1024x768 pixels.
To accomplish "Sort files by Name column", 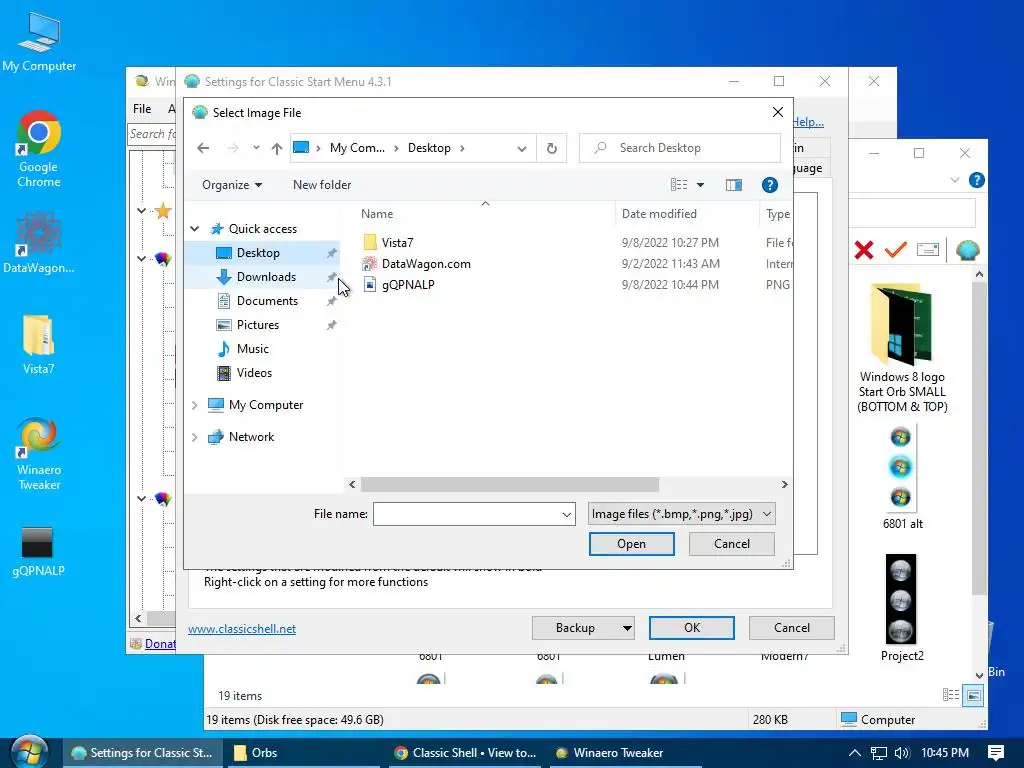I will point(377,214).
